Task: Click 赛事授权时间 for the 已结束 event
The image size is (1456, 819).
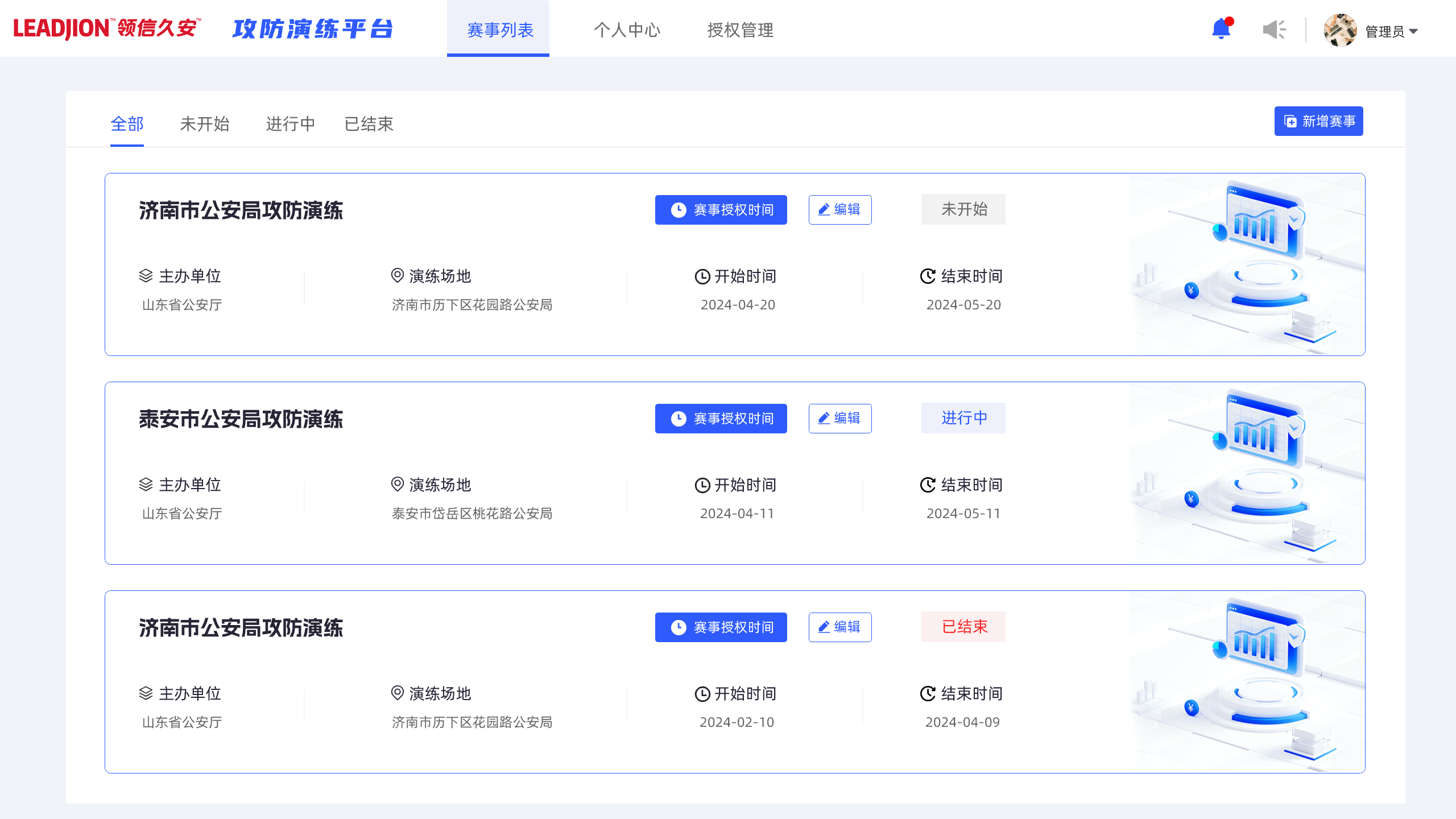Action: coord(721,627)
